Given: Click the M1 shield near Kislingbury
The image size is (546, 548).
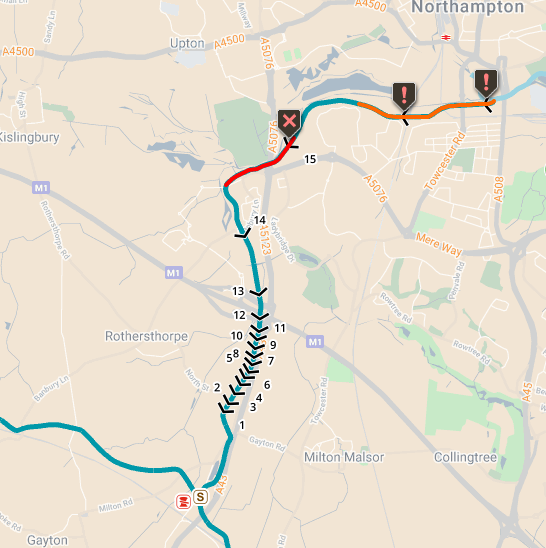Looking at the screenshot, I should click(x=41, y=188).
